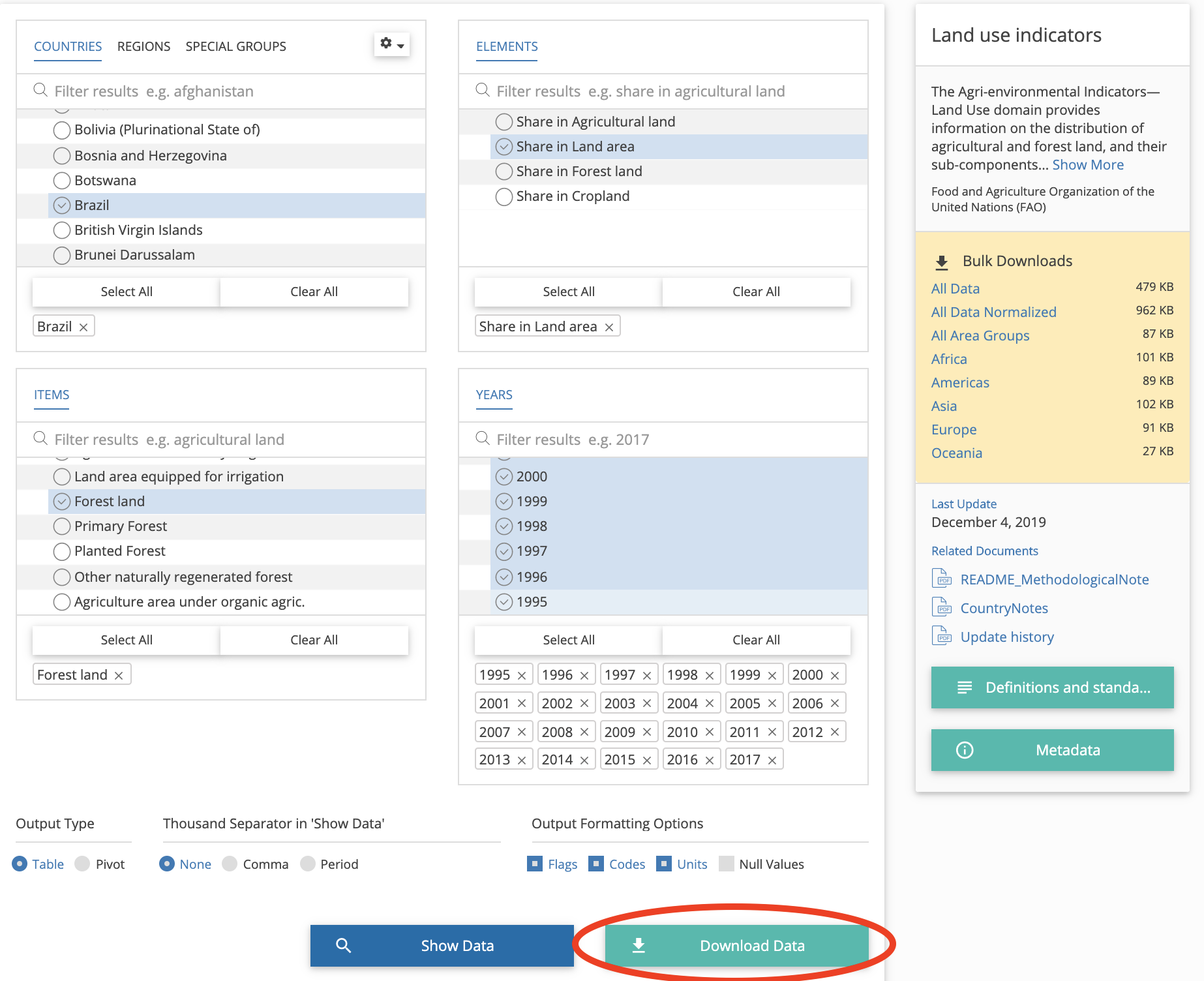
Task: Click the Bulk Downloads download icon
Action: [941, 262]
